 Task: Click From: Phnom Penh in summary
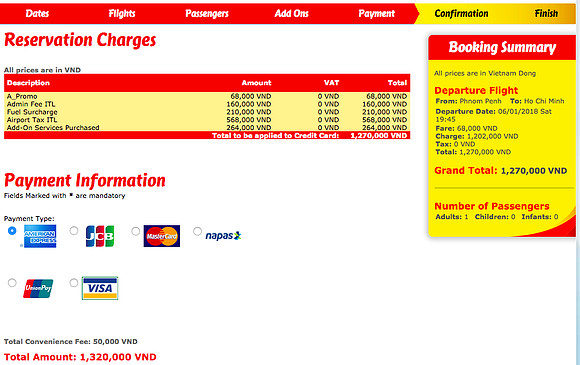click(469, 101)
